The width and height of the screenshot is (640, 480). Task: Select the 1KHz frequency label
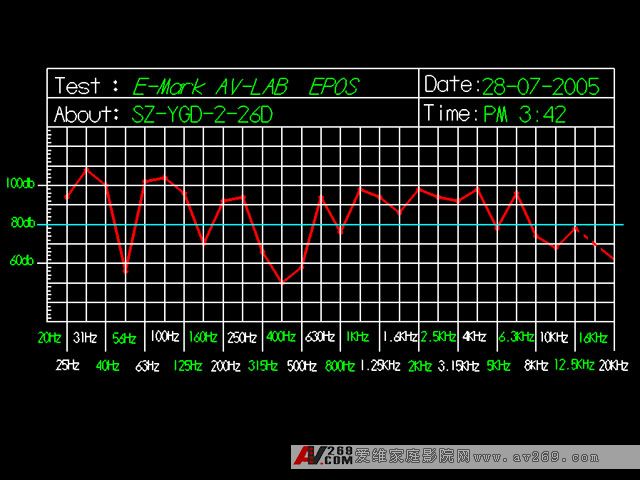(x=357, y=337)
